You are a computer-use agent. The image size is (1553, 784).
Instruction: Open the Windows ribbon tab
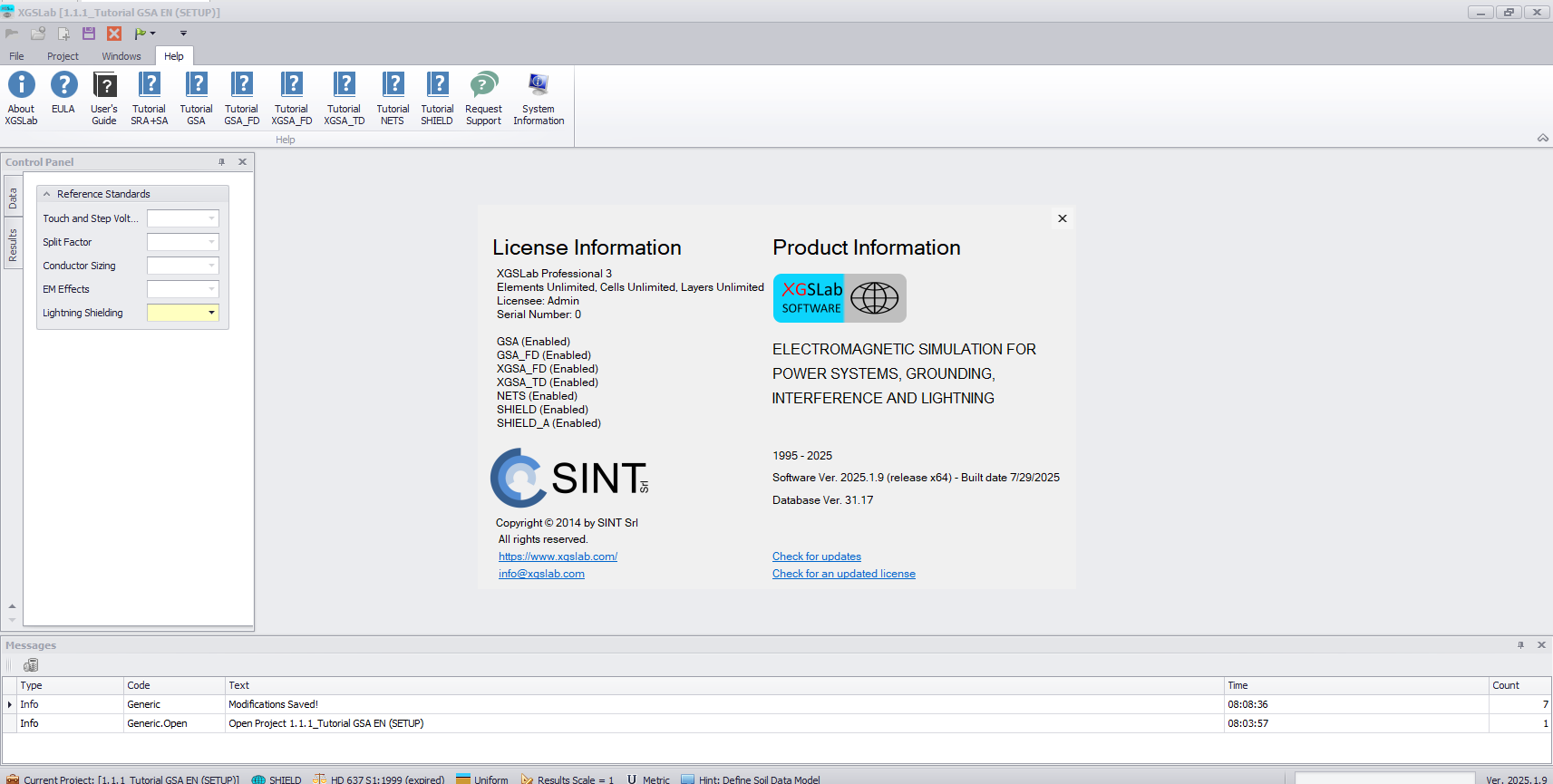tap(121, 56)
